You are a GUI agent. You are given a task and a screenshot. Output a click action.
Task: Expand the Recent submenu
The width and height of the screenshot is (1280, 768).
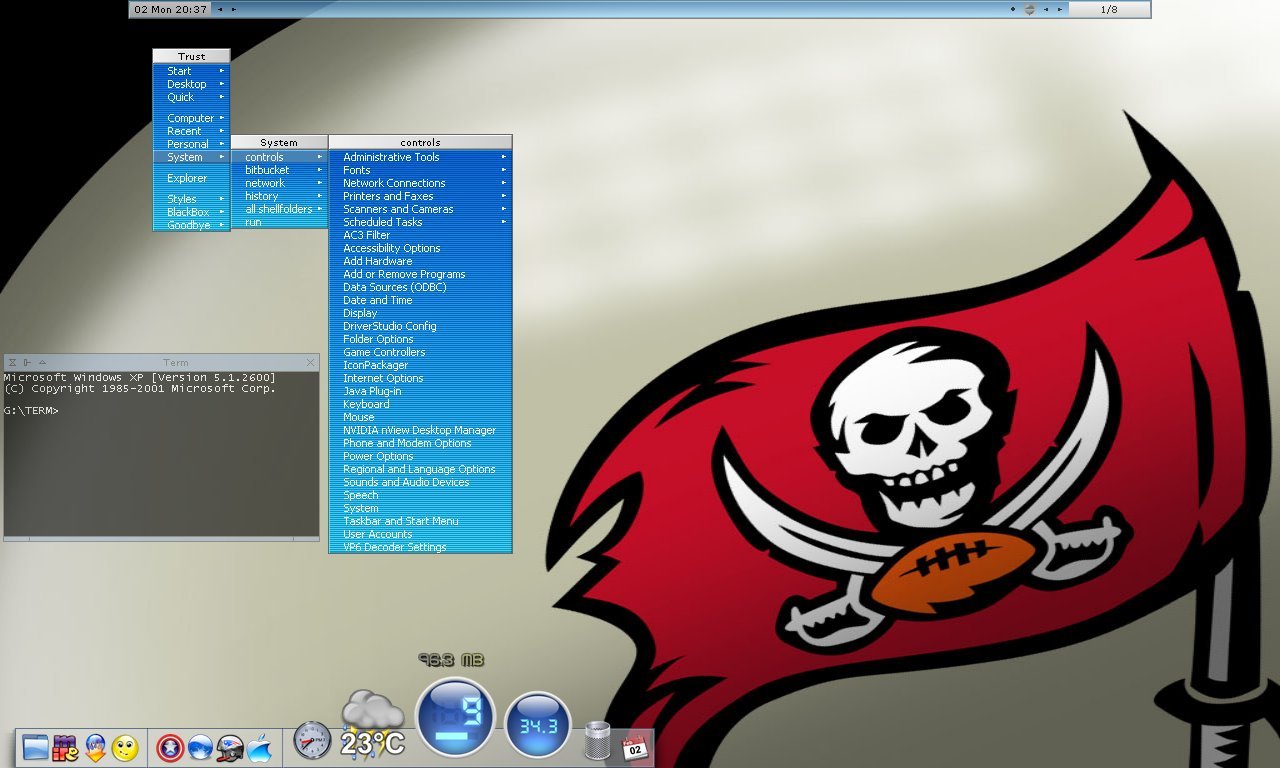[191, 131]
